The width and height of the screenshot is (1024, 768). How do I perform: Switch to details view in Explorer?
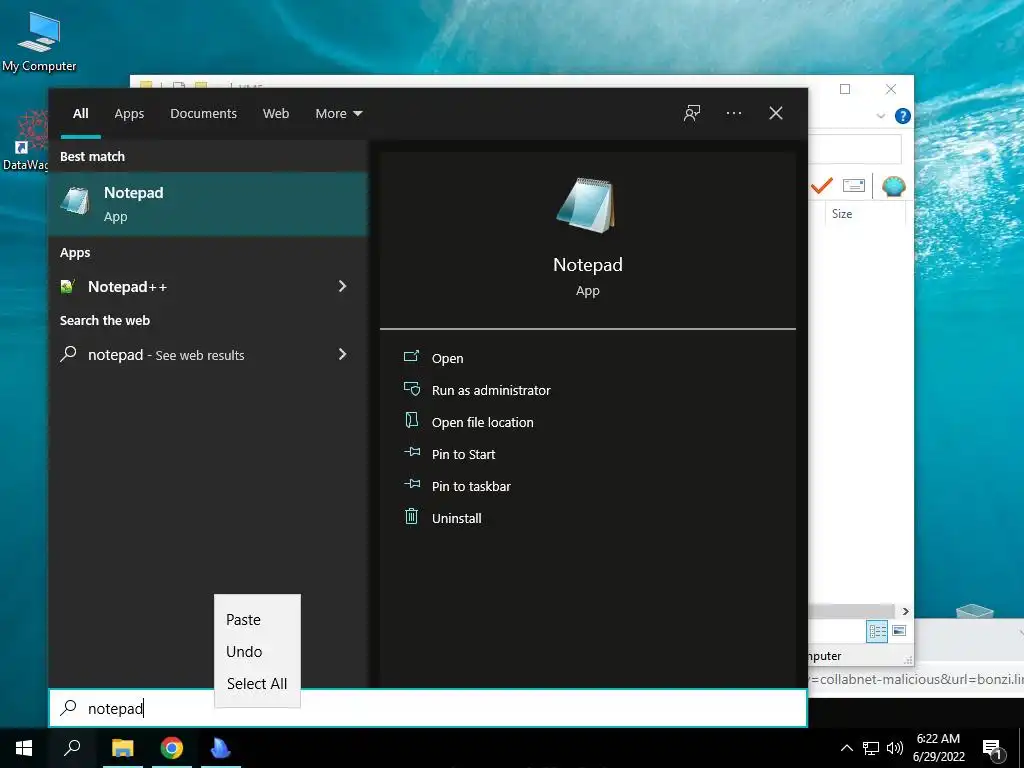[x=877, y=631]
